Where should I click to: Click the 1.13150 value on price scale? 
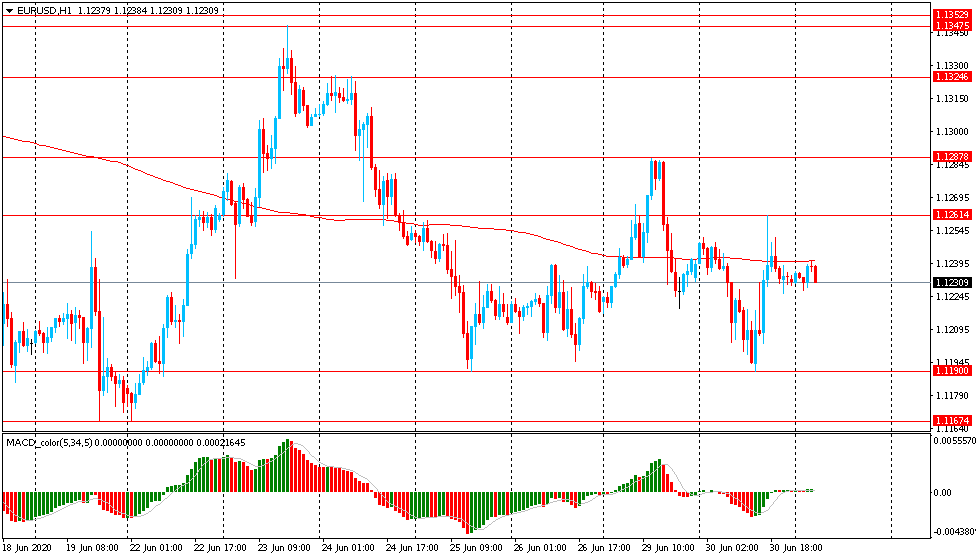coord(952,98)
